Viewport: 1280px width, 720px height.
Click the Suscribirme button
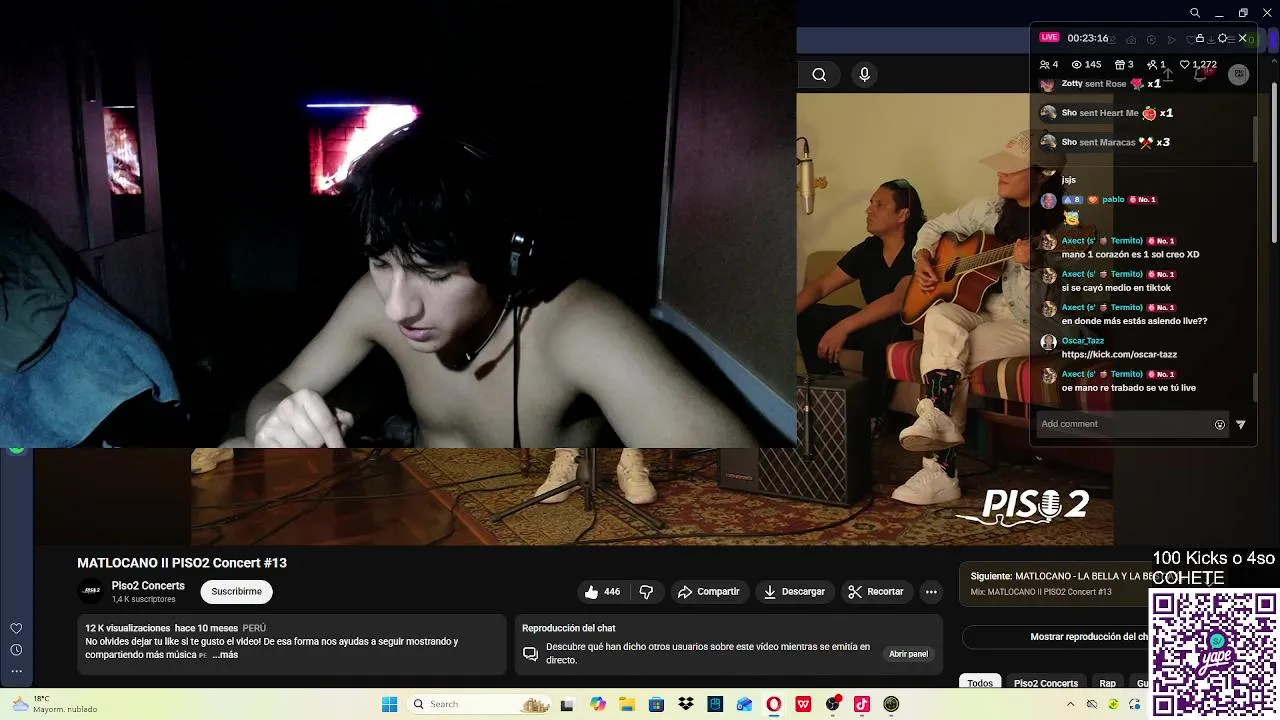pyautogui.click(x=236, y=592)
